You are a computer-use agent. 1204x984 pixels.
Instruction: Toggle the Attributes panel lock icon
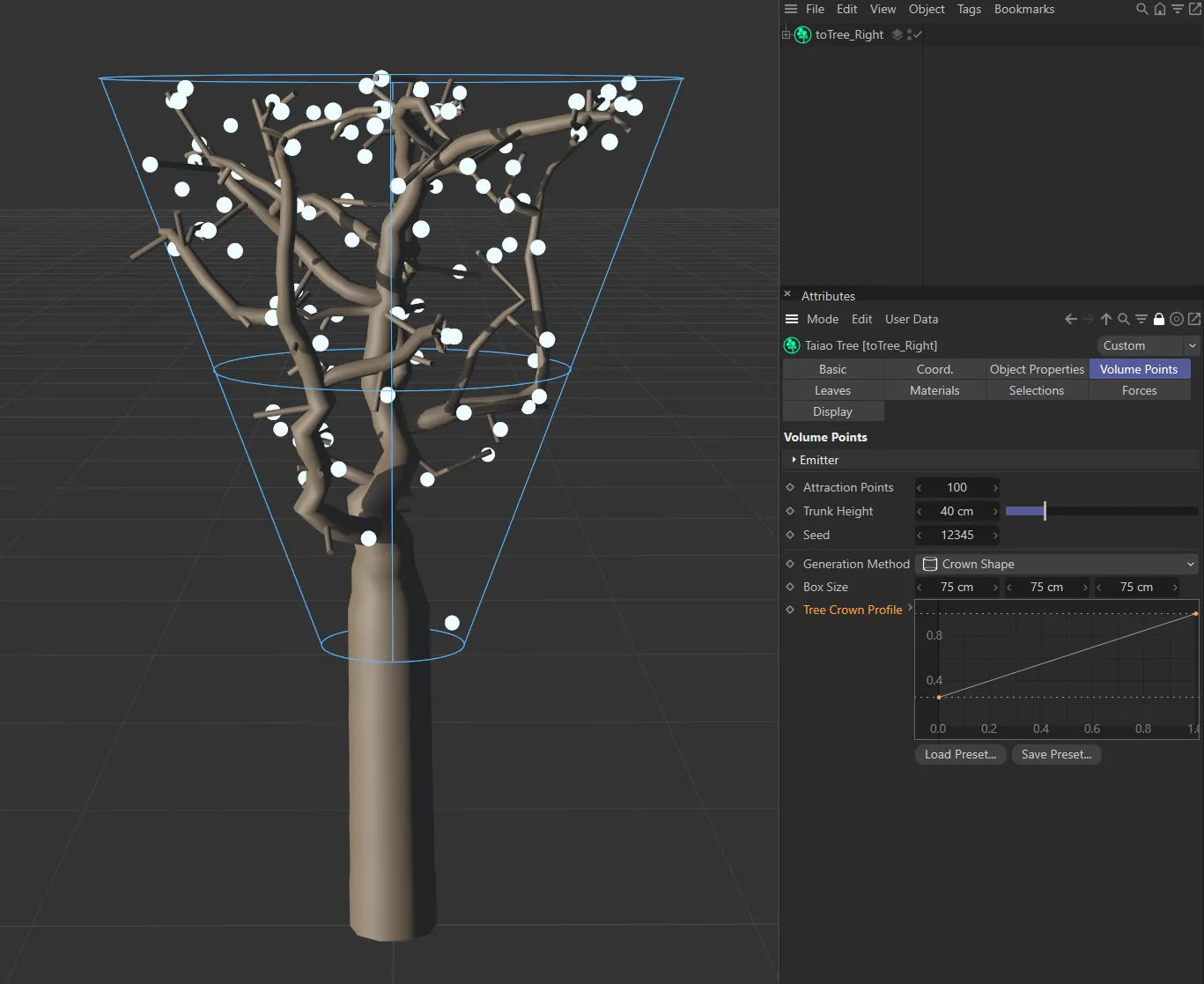click(x=1159, y=319)
